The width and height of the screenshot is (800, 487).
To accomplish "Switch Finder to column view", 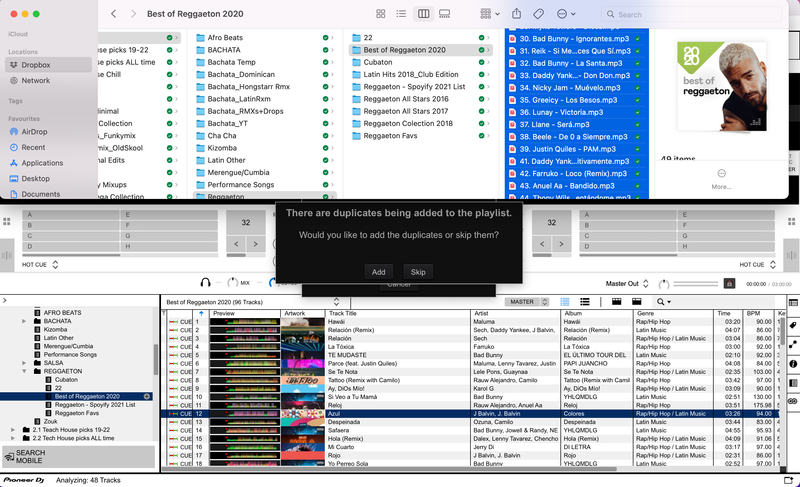I will coord(422,14).
